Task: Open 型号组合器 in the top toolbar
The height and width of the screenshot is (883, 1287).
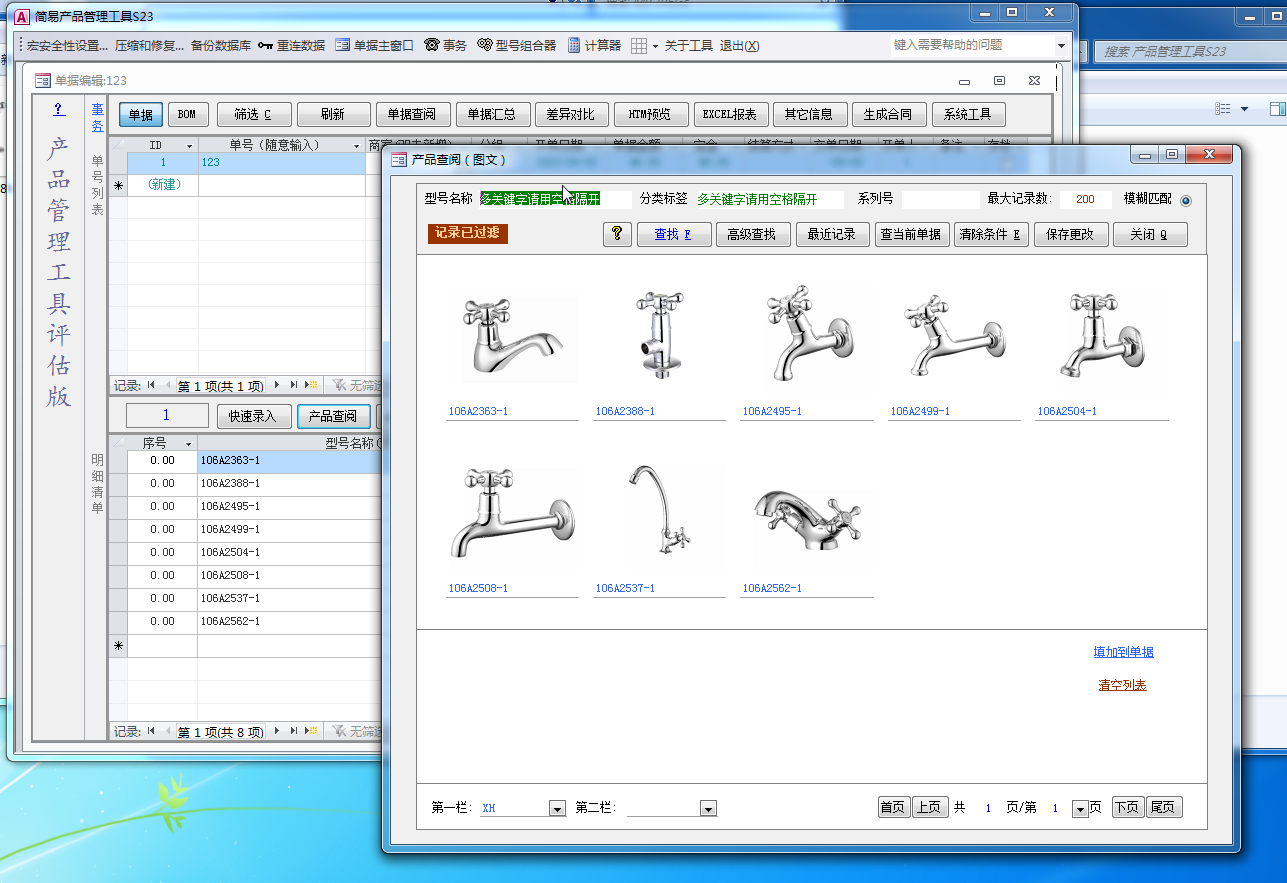Action: coord(516,45)
